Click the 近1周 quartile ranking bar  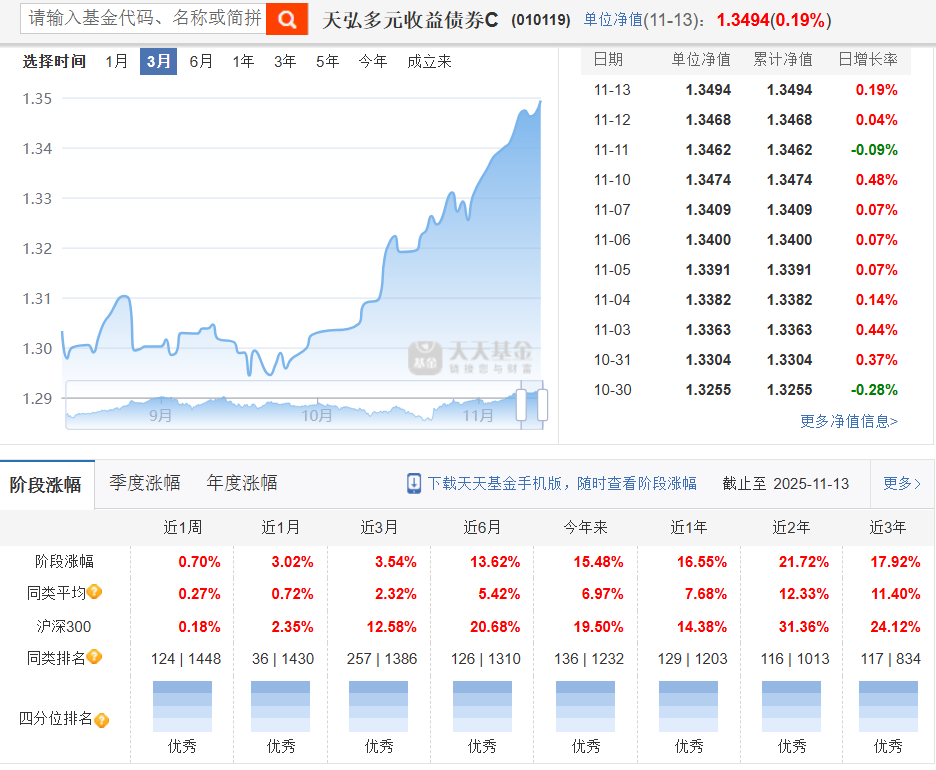point(183,706)
